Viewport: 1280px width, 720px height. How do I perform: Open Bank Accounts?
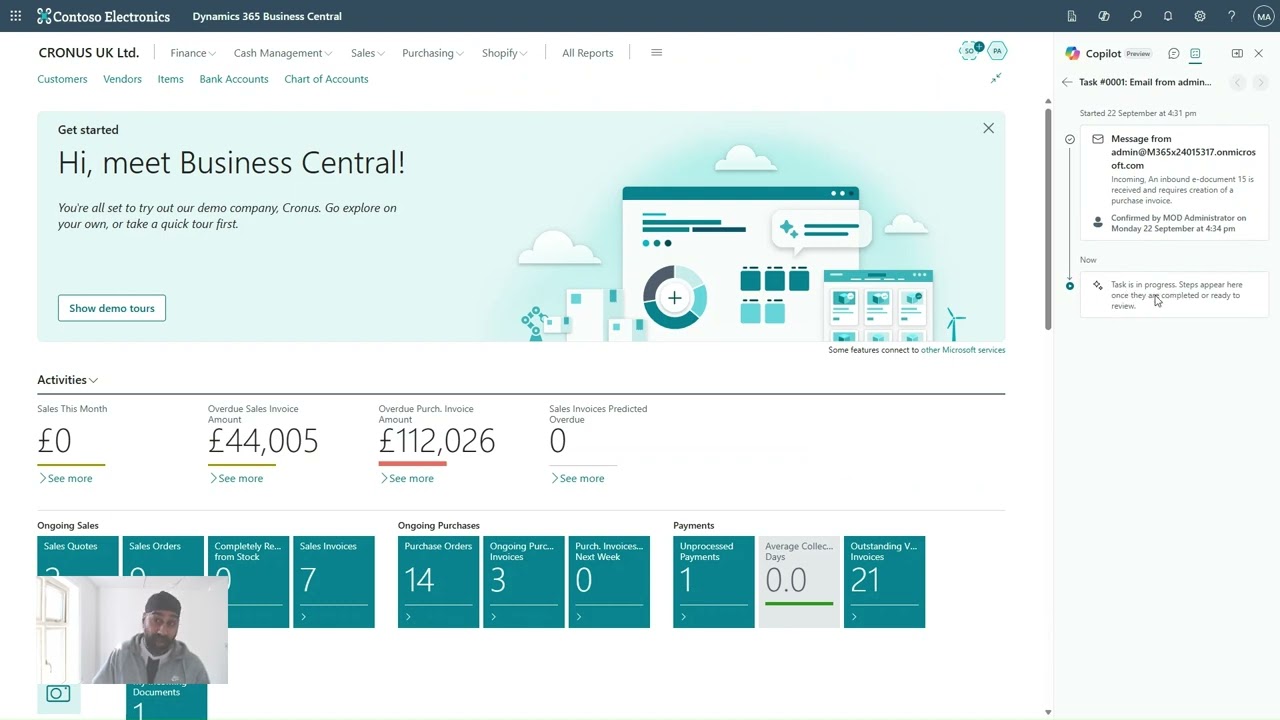click(x=234, y=79)
